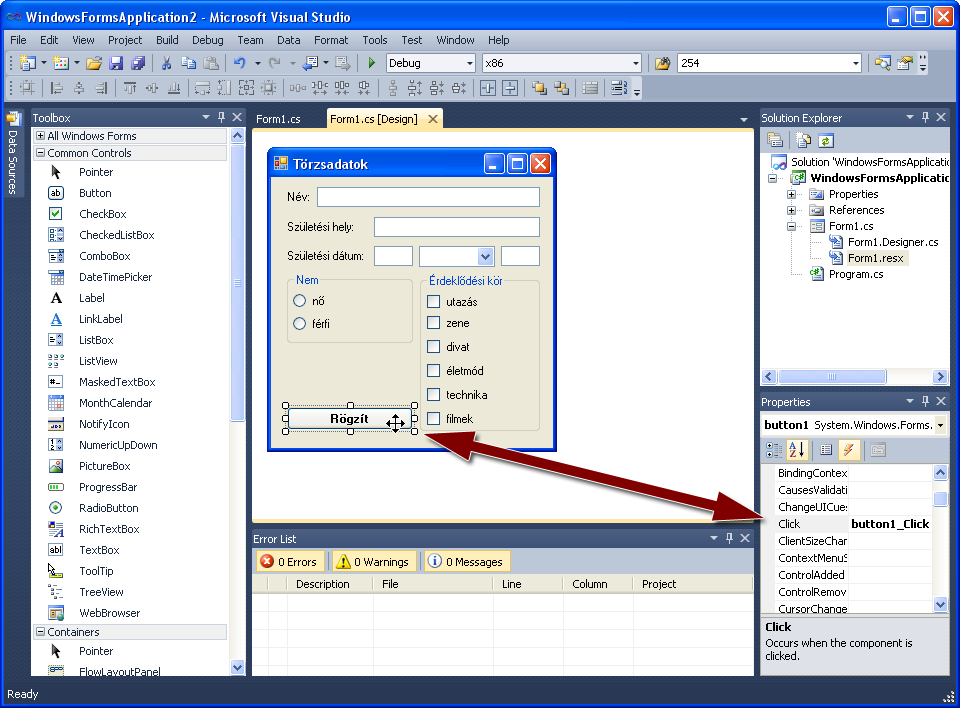The width and height of the screenshot is (960, 708).
Task: Expand References node in Solution Explorer
Action: click(x=791, y=210)
